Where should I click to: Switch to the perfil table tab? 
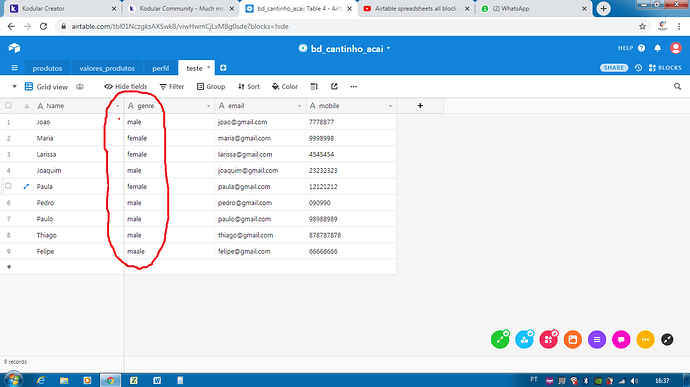coord(161,68)
